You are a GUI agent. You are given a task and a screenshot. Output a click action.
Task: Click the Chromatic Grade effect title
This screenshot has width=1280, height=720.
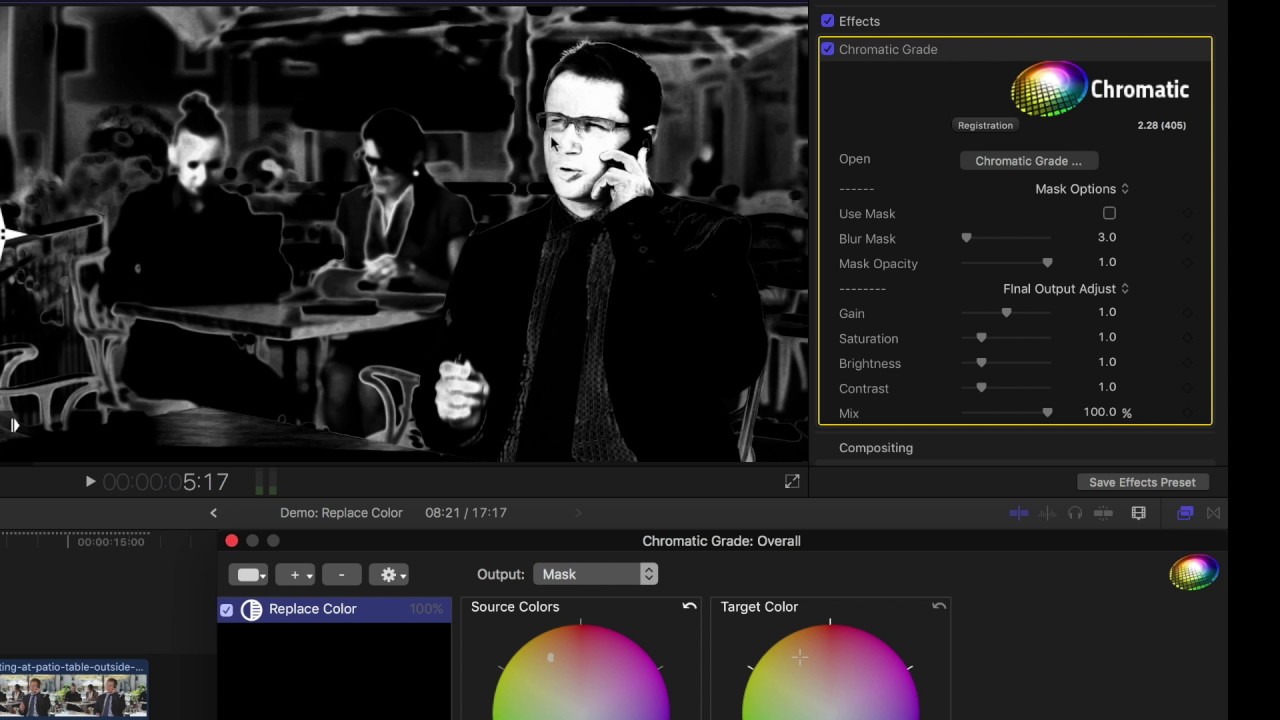[x=888, y=49]
